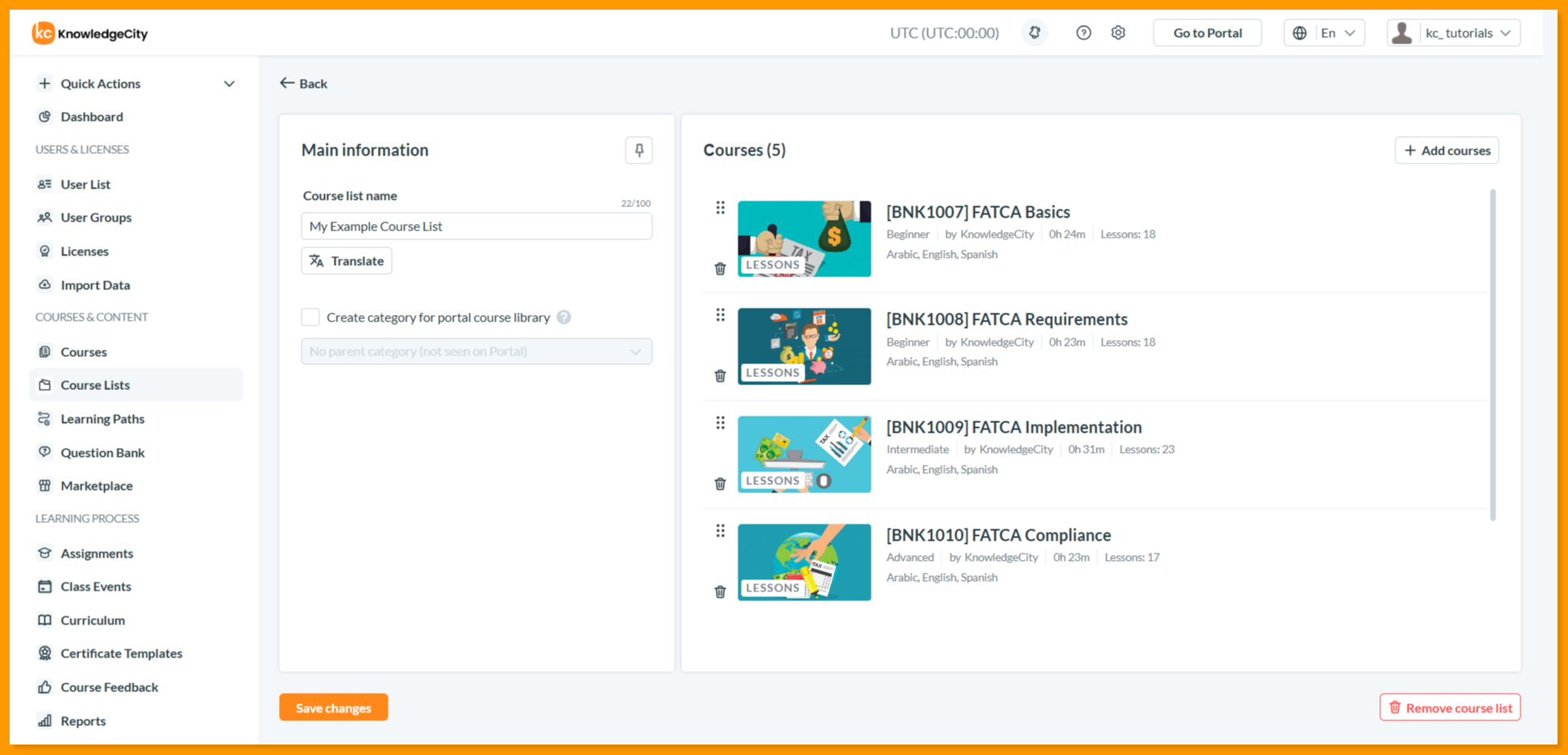Screen dimensions: 1568x755
Task: Click Remove course list button
Action: pos(1449,707)
